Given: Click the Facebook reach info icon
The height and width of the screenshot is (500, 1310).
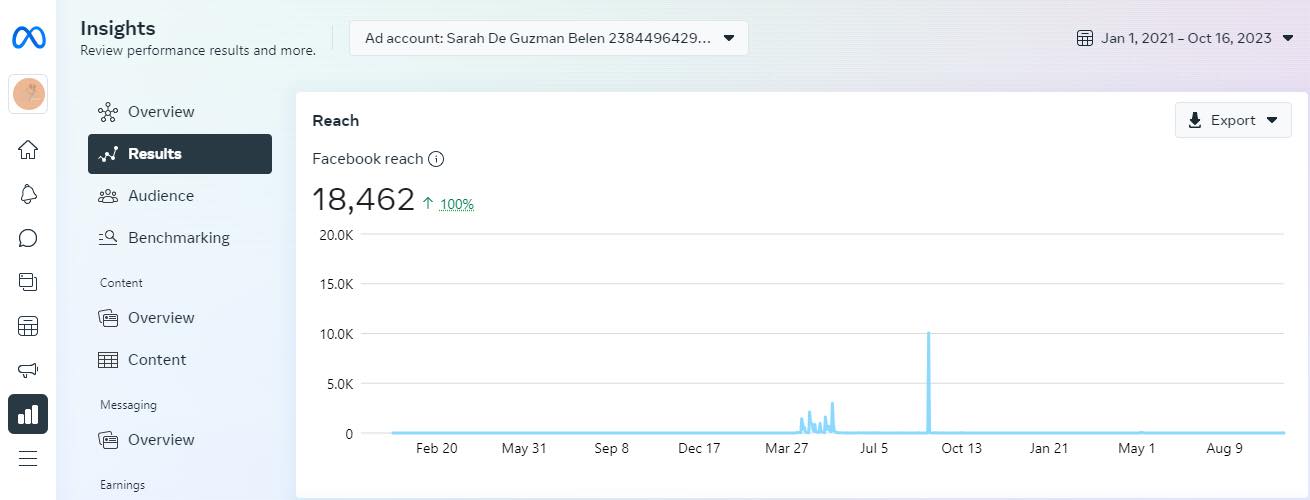Looking at the screenshot, I should (x=436, y=159).
